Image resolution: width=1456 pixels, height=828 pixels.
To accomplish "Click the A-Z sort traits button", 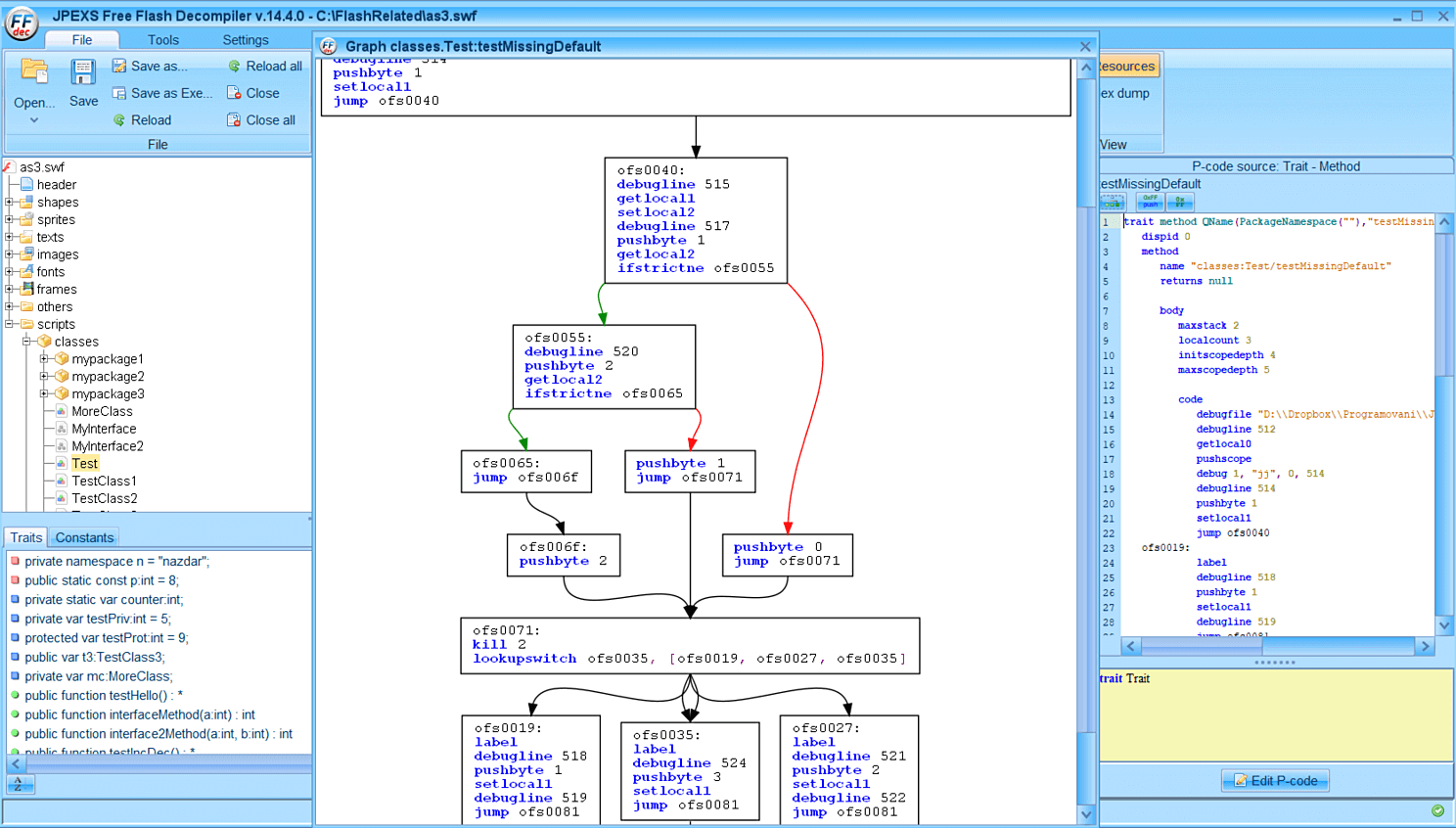I will [20, 784].
